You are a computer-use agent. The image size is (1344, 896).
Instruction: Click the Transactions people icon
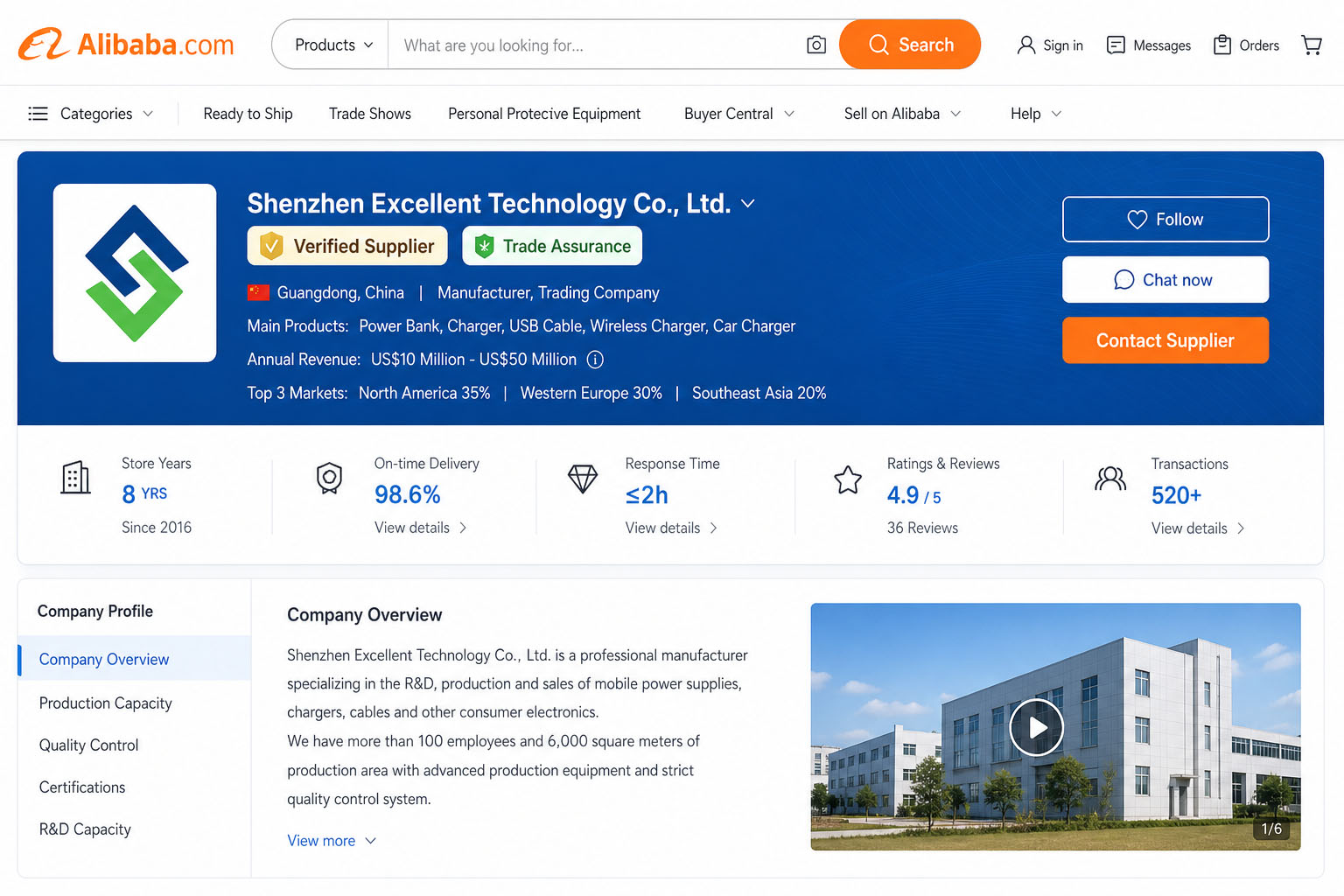1110,479
